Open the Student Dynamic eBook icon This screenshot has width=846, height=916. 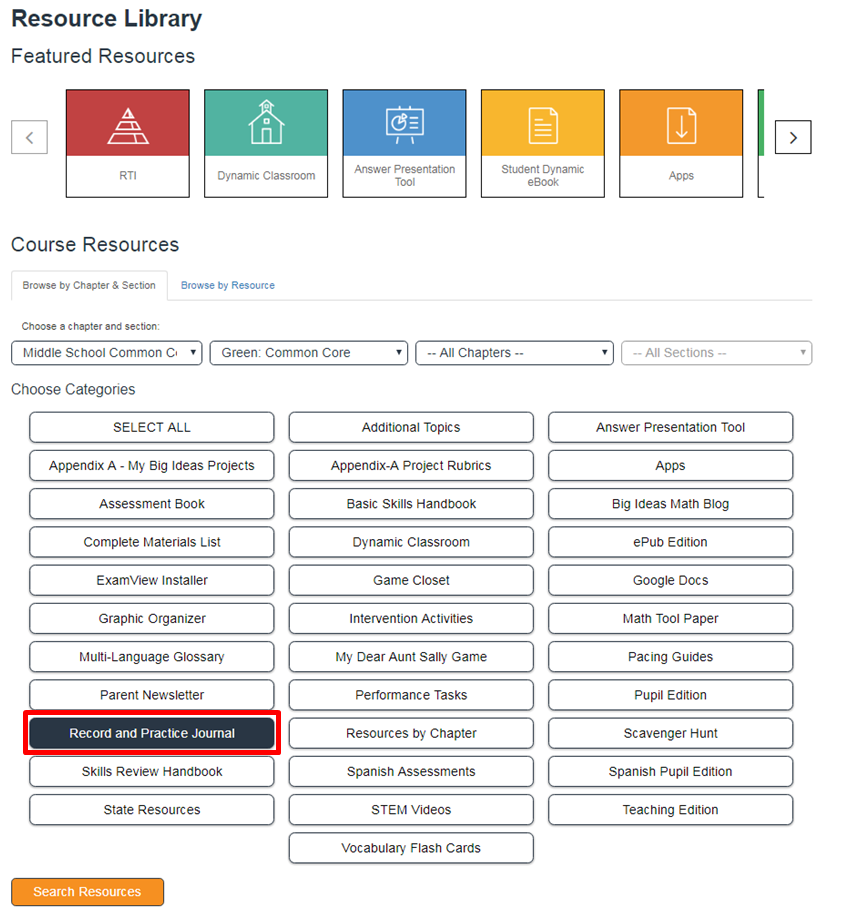pyautogui.click(x=543, y=124)
